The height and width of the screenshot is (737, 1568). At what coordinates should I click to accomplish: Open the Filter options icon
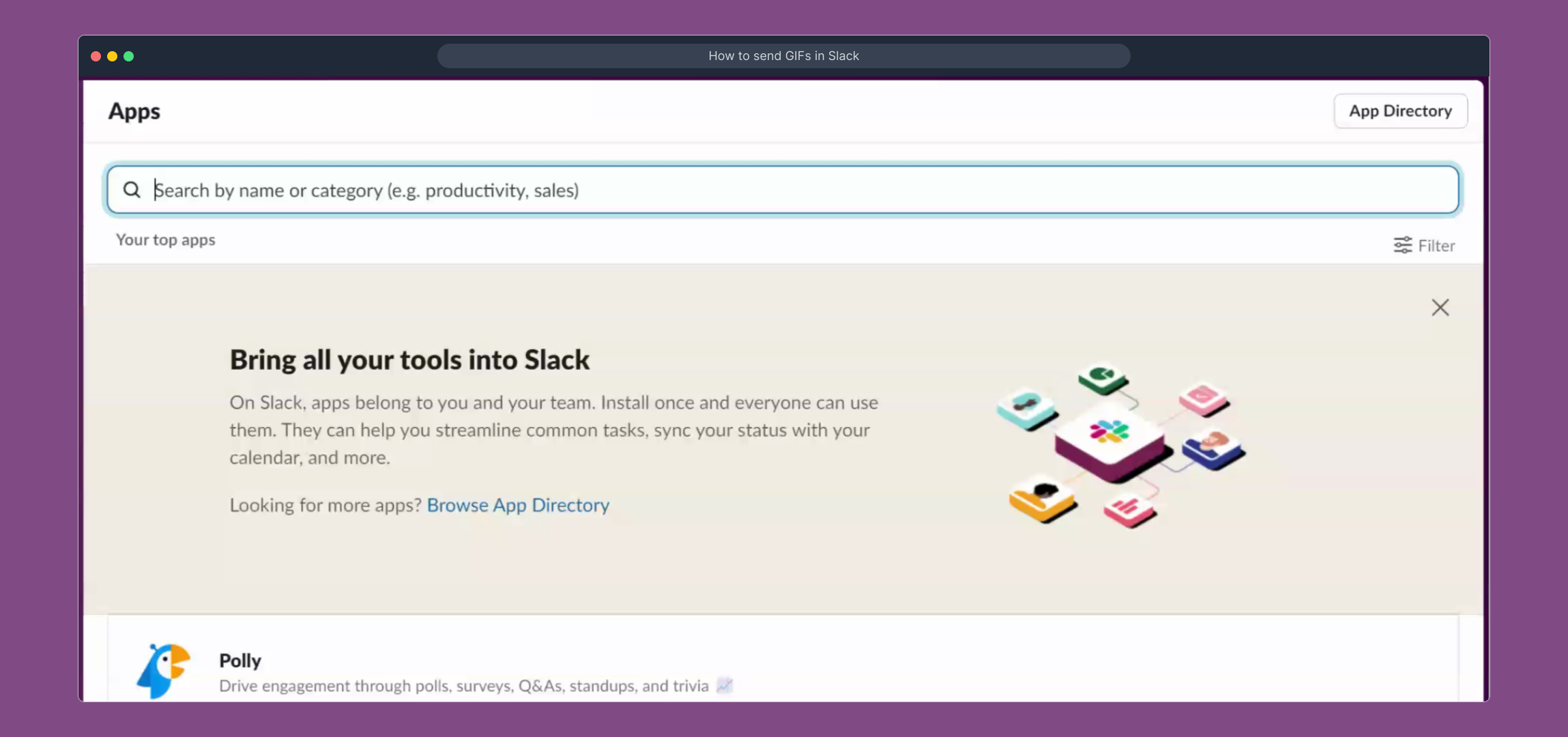point(1402,245)
